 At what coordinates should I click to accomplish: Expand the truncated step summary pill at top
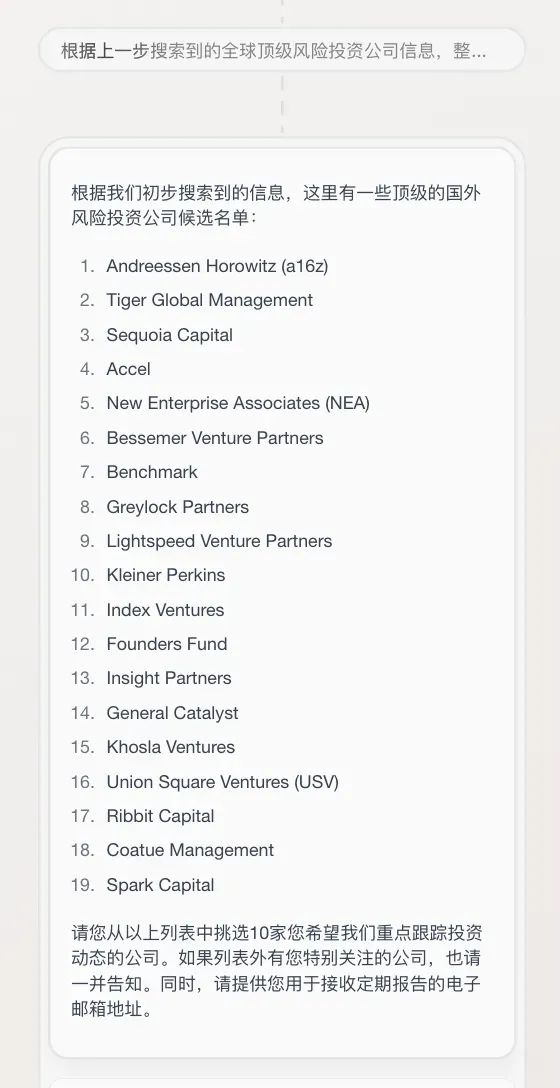282,50
